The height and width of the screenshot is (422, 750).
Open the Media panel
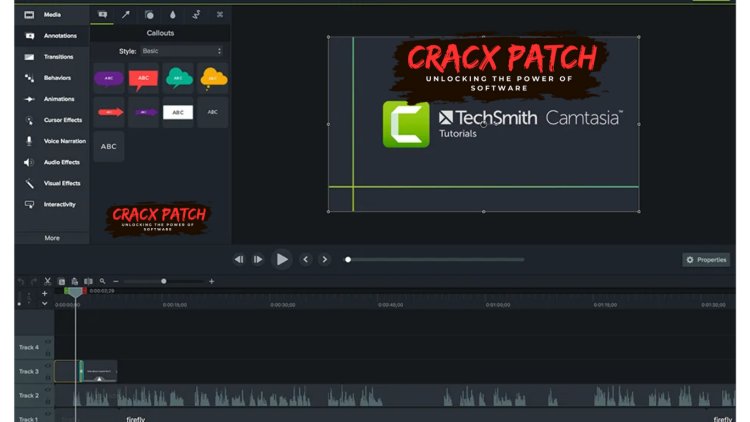52,15
